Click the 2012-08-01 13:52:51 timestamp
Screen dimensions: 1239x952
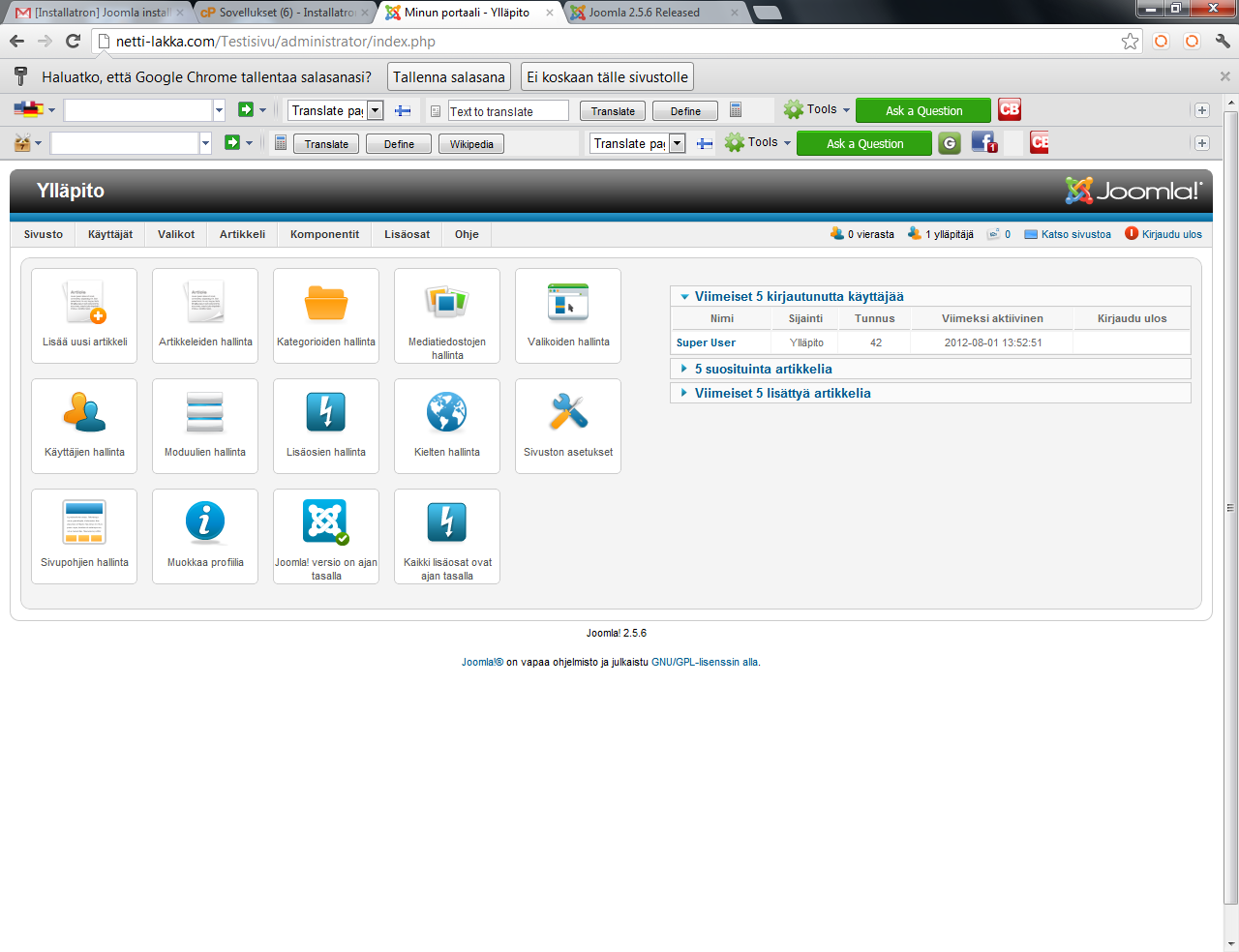[x=993, y=342]
